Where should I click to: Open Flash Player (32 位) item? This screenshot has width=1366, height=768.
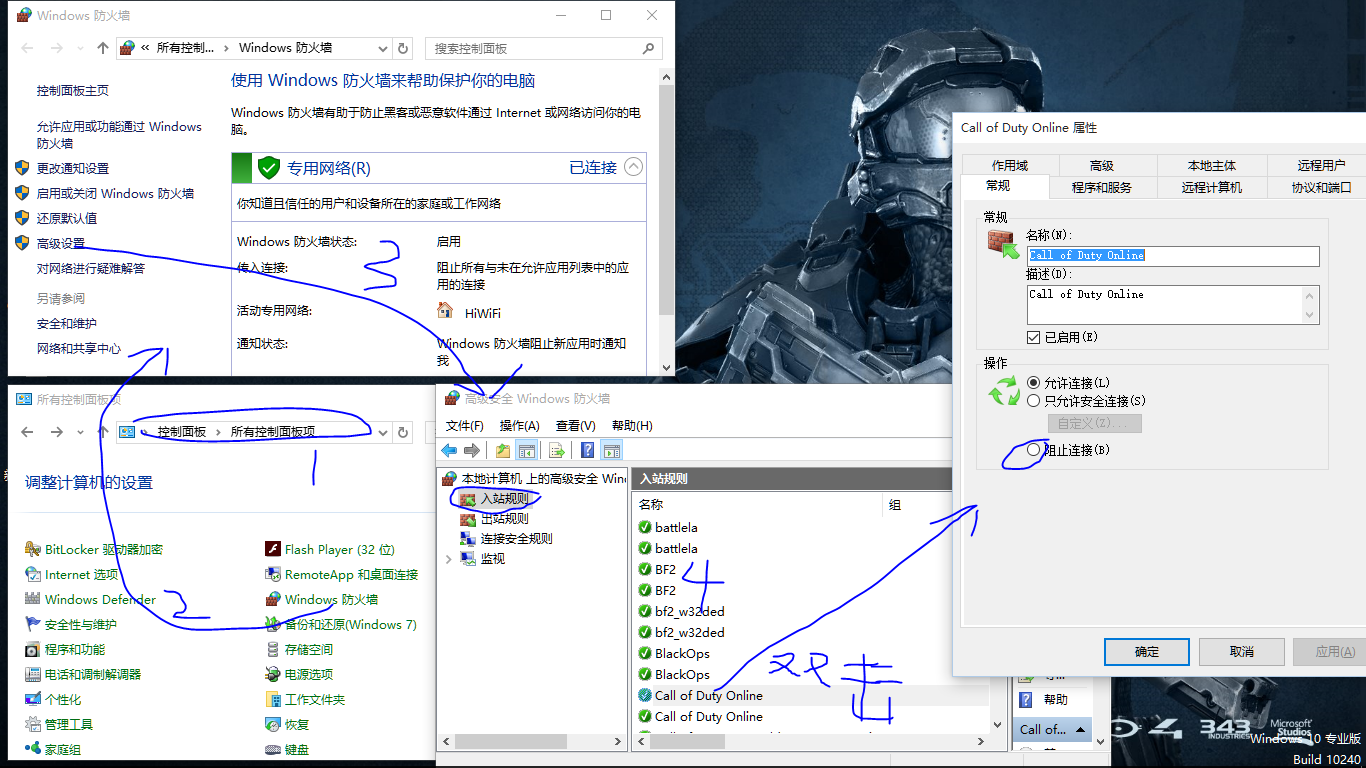tap(330, 549)
